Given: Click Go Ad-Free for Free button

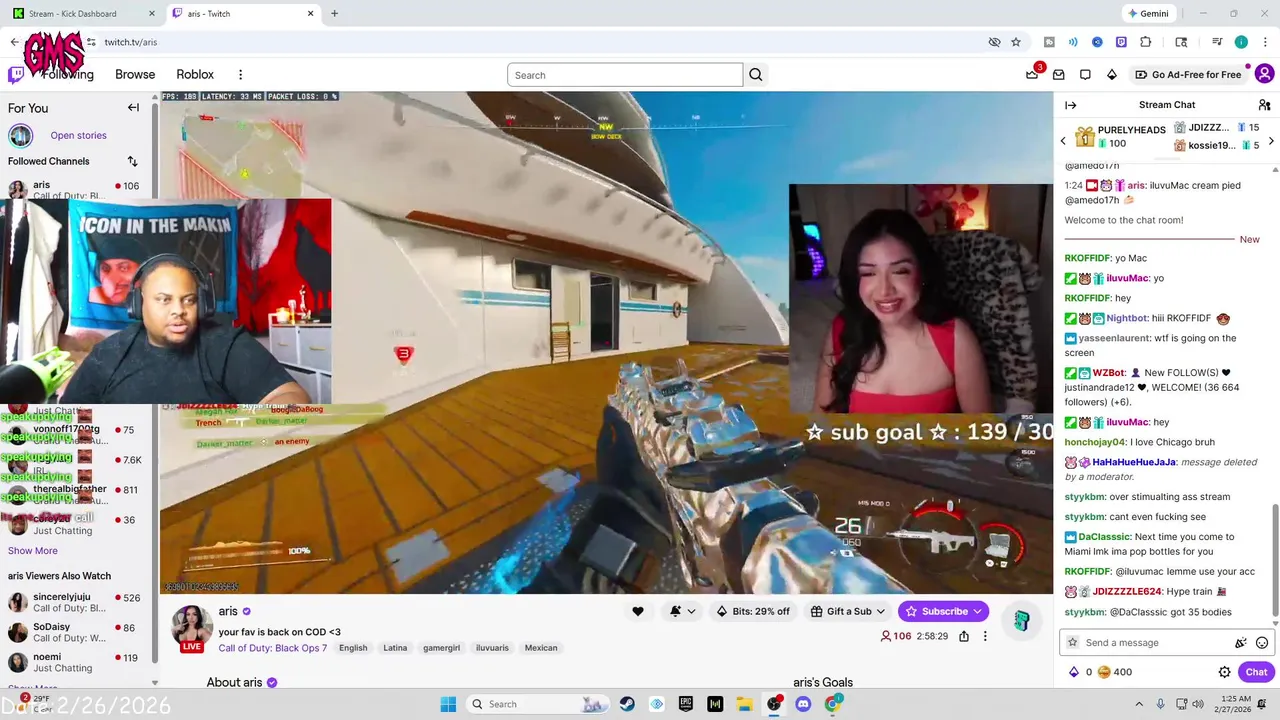Looking at the screenshot, I should click(x=1187, y=75).
